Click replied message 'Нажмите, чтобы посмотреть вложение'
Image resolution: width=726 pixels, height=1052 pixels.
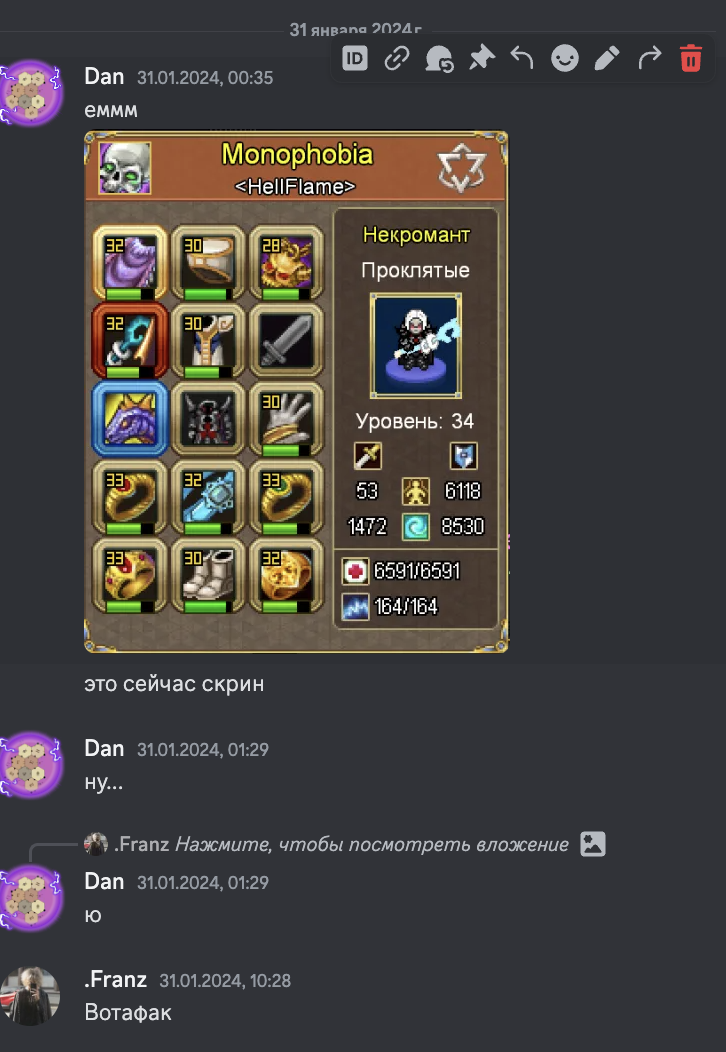tap(372, 844)
